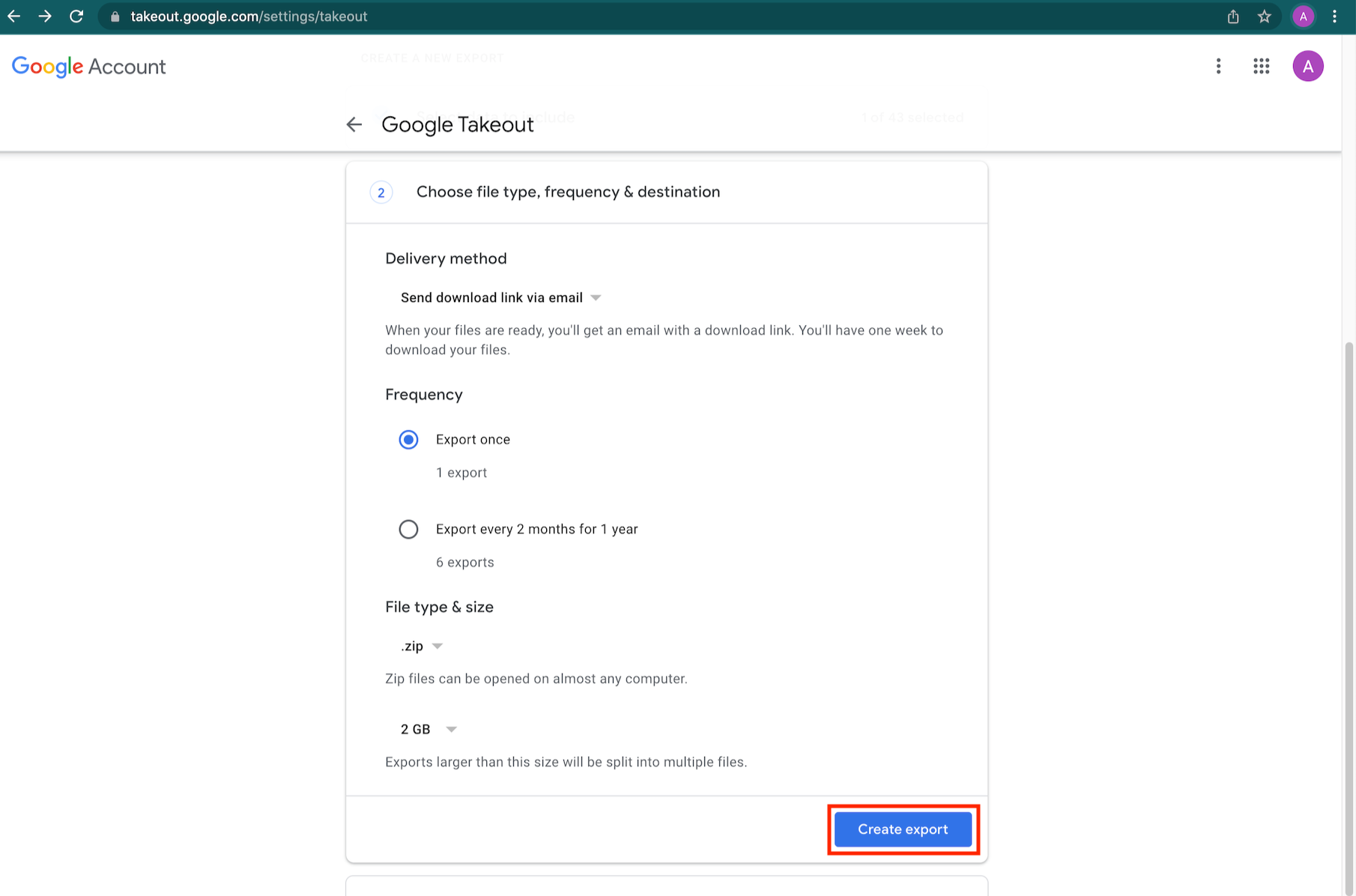Click the Chrome profile avatar in toolbar
The height and width of the screenshot is (896, 1356).
point(1304,16)
